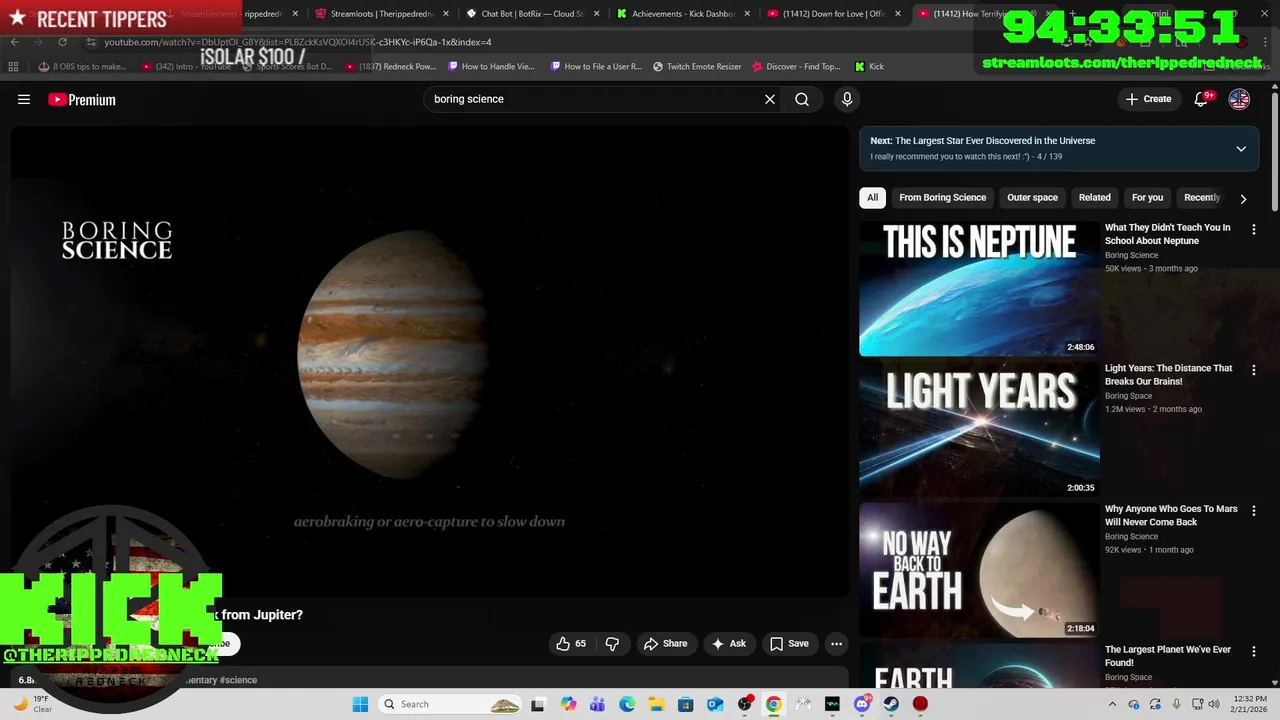Play 'LIGHT YEARS' thumbnail
This screenshot has height=720, width=1280.
pos(979,429)
